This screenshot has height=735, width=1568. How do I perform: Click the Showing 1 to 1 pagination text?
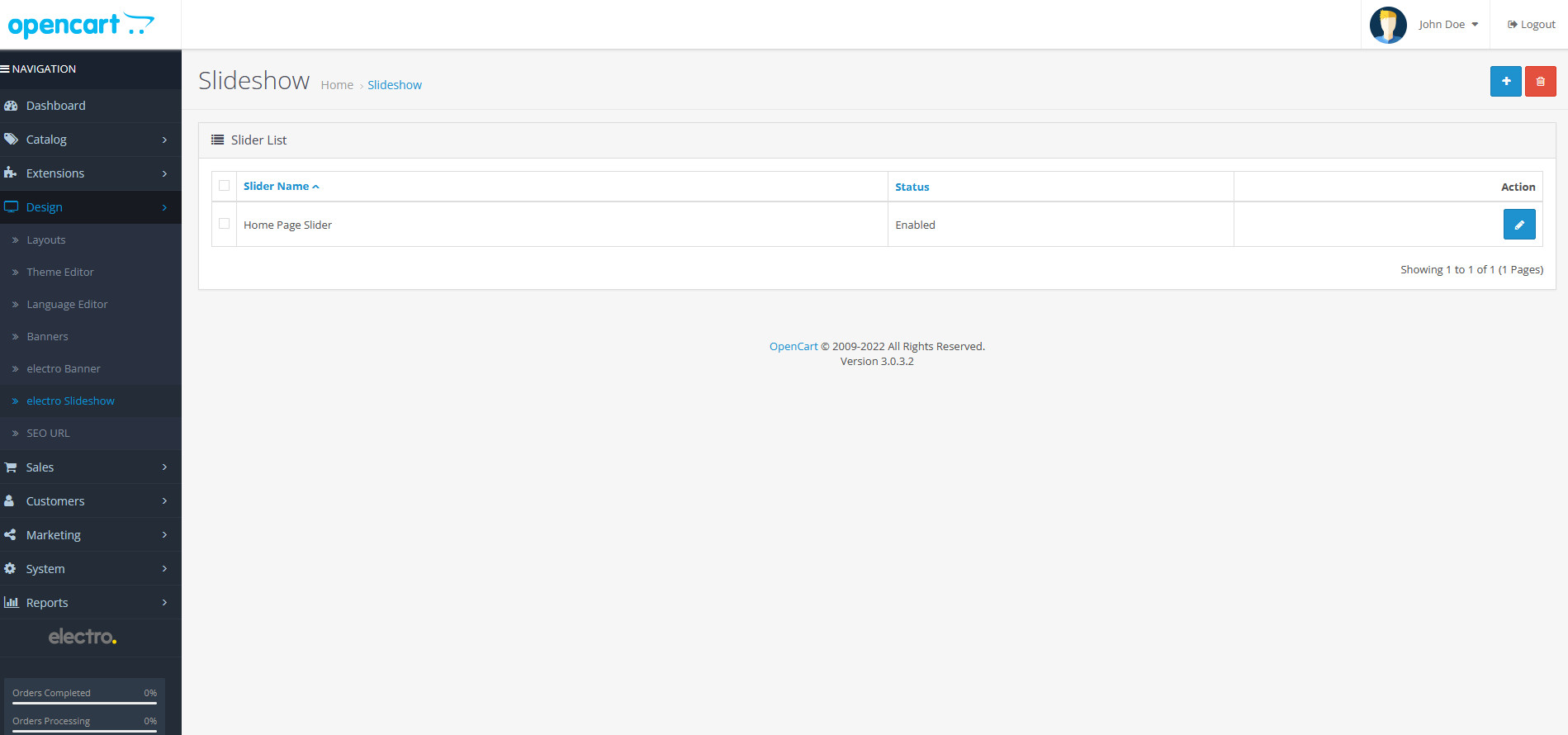click(x=1471, y=270)
